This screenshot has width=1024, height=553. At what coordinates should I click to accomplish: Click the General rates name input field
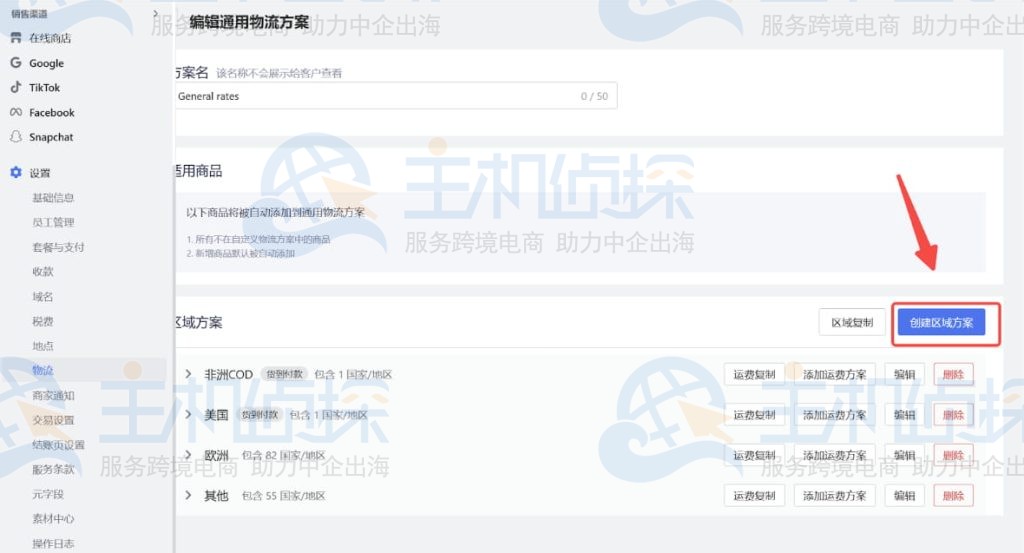pyautogui.click(x=375, y=97)
